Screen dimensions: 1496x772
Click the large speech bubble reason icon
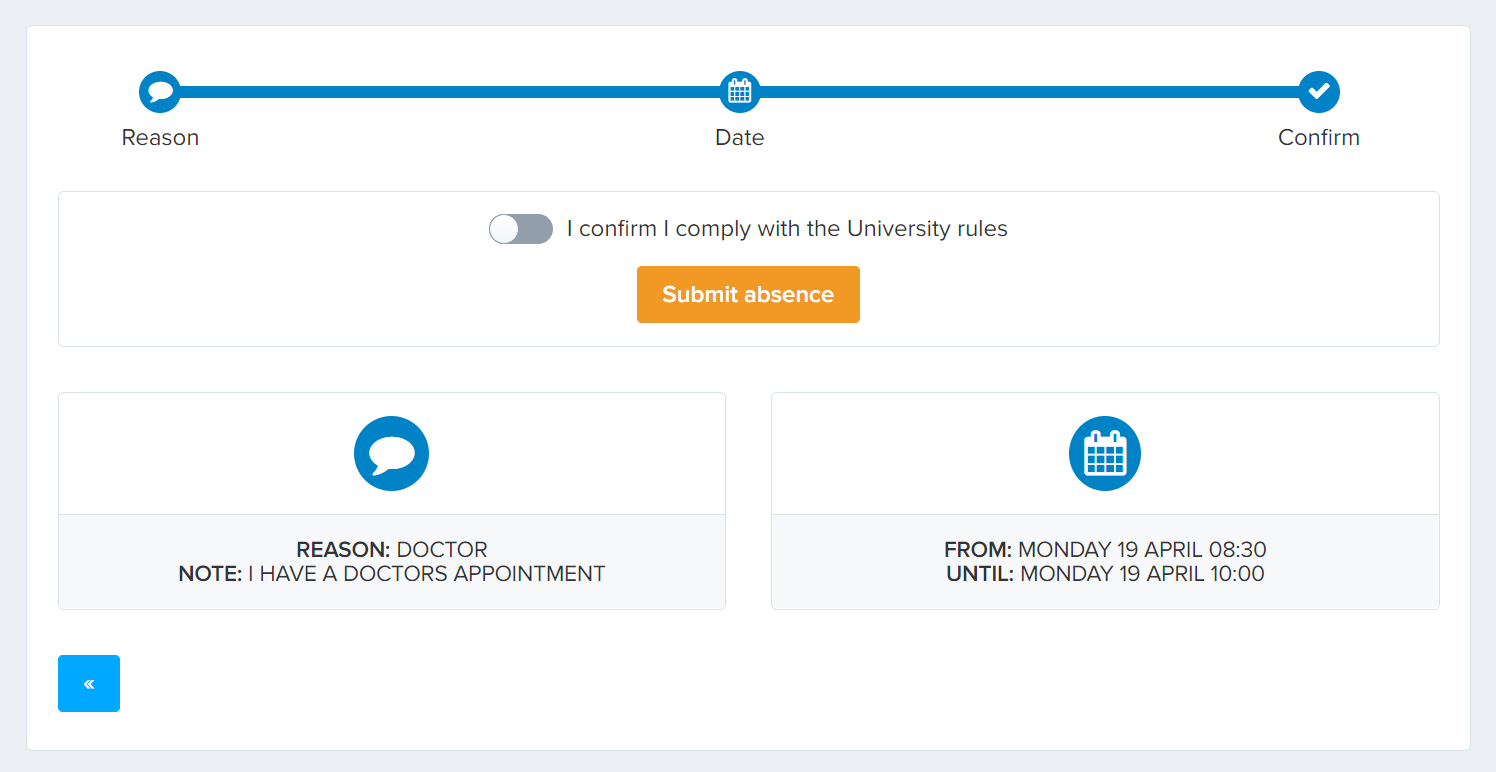coord(392,454)
